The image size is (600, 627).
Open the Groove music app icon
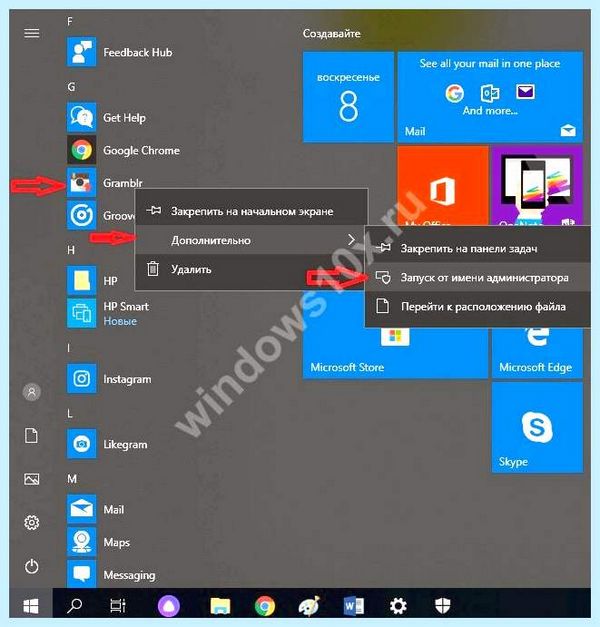81,215
